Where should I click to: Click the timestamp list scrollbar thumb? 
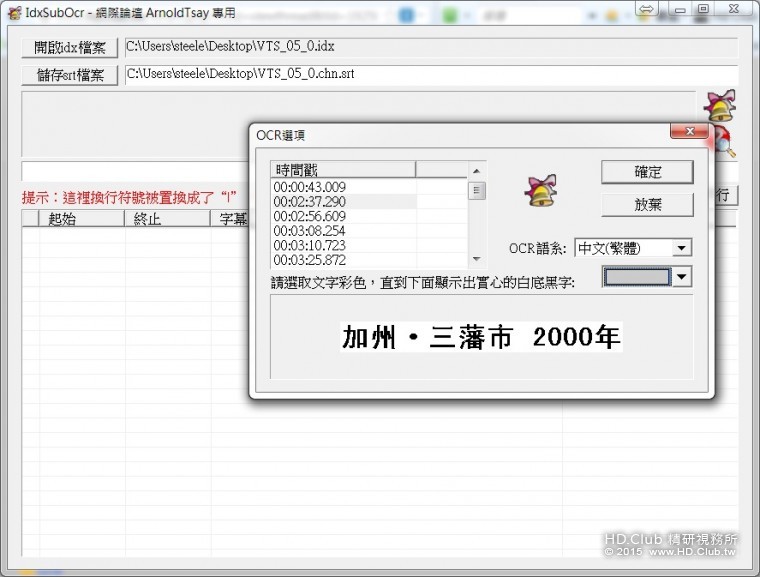point(476,191)
